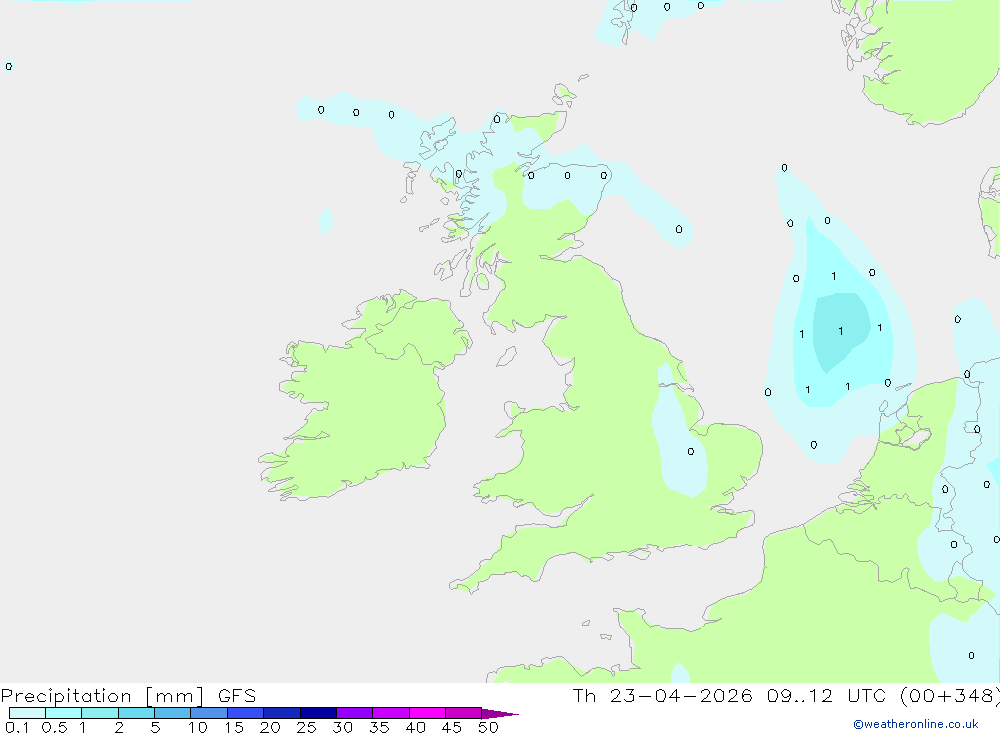Click the 35–40 mm violet legend swatch
Screen dimensions: 1000x733
[x=391, y=713]
